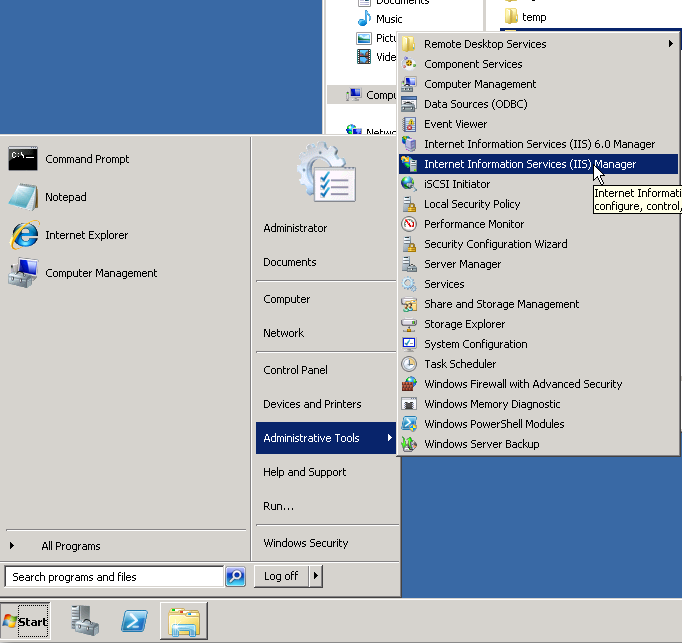Click the highlighted IIS Manager icon
The width and height of the screenshot is (682, 643).
coord(409,164)
